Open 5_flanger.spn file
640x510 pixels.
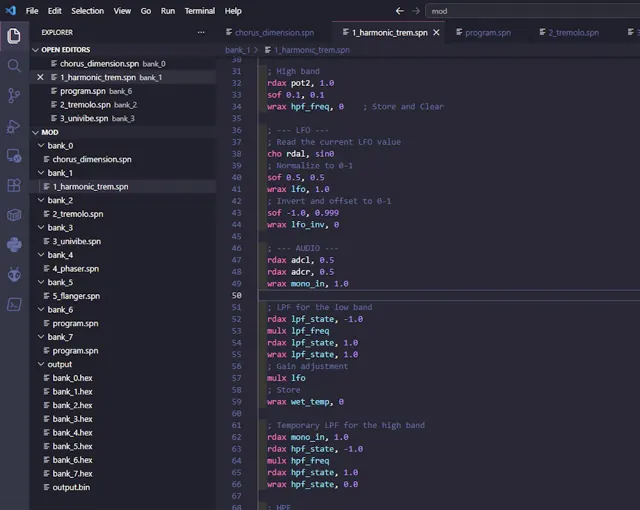[x=122, y=296]
